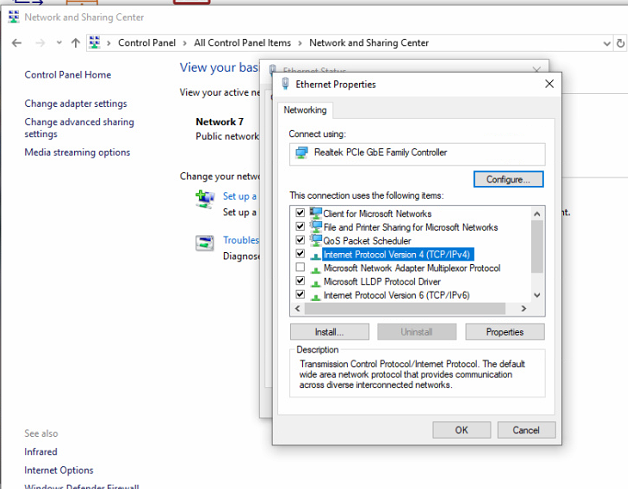
Task: Select All Control Panel Items breadcrumb
Action: 242,43
